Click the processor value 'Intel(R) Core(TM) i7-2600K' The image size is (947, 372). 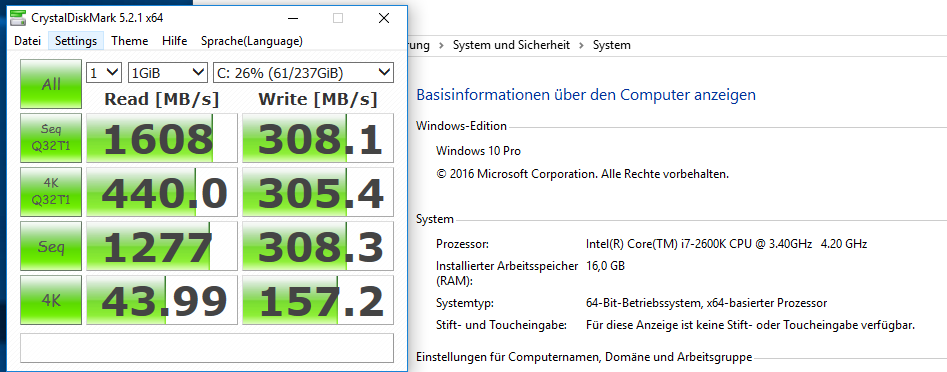[727, 245]
